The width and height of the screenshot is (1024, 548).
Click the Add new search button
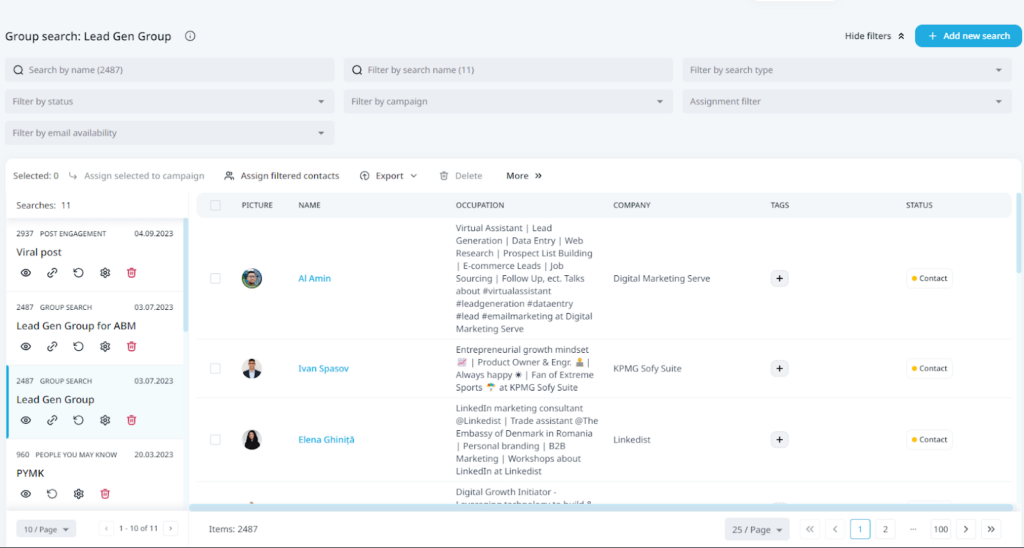pyautogui.click(x=968, y=36)
